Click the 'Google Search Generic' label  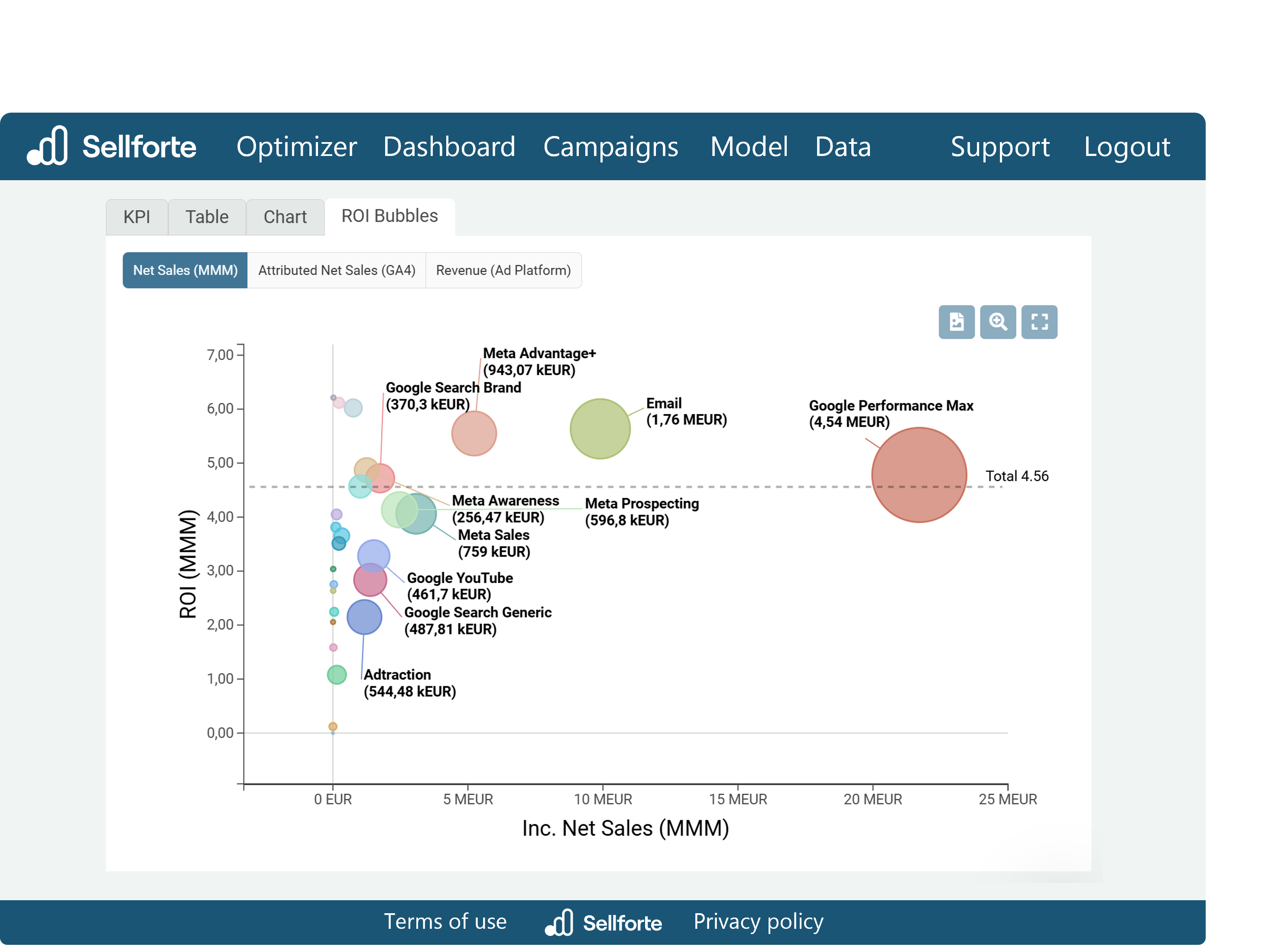pyautogui.click(x=477, y=620)
